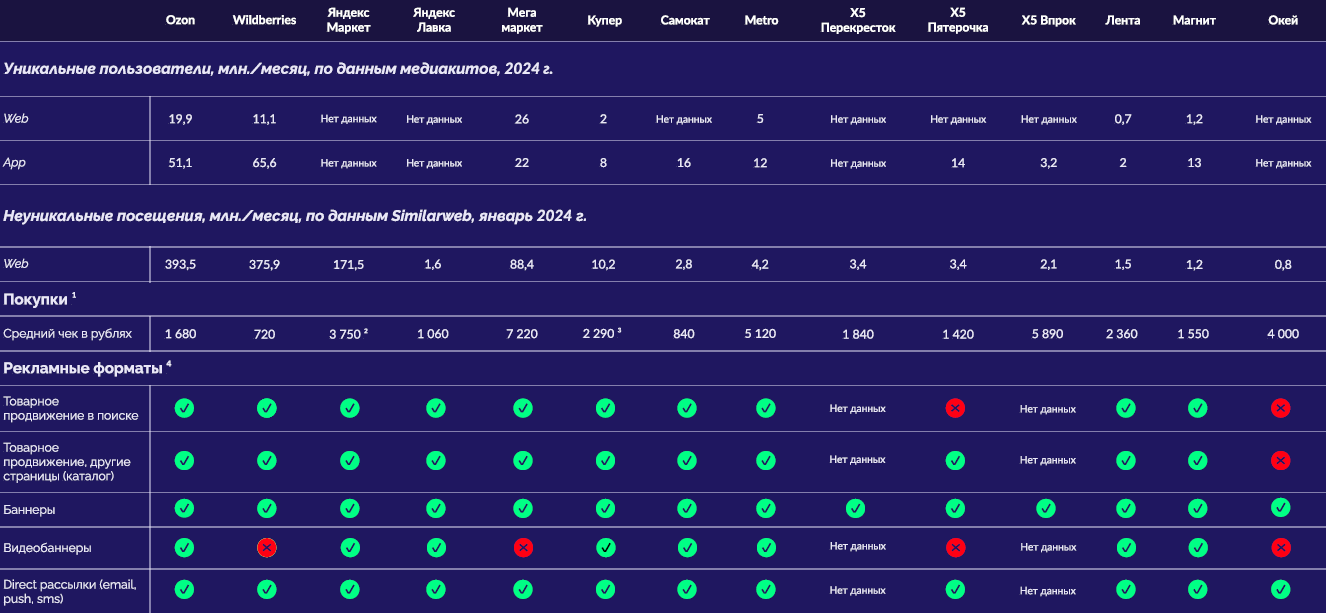
Task: Click the Direct рассылки row label
Action: 69,591
